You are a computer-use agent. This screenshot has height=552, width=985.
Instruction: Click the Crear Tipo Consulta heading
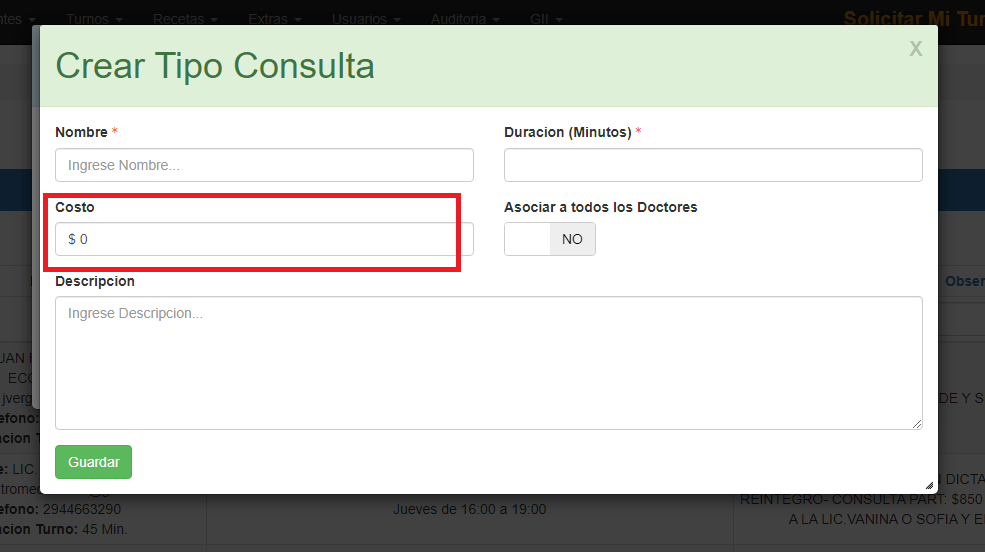(x=215, y=66)
